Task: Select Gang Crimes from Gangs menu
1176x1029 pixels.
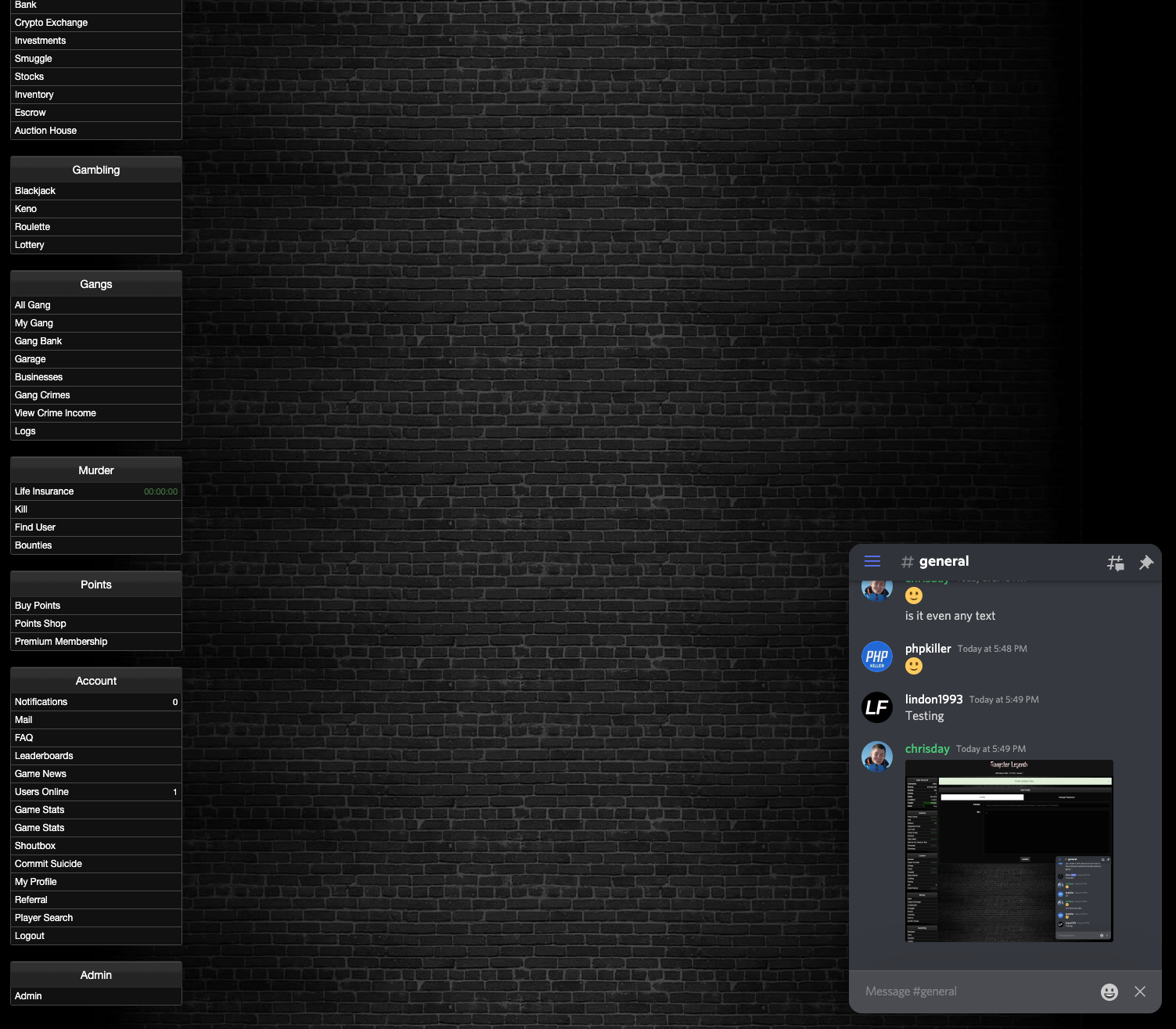Action: click(x=42, y=395)
